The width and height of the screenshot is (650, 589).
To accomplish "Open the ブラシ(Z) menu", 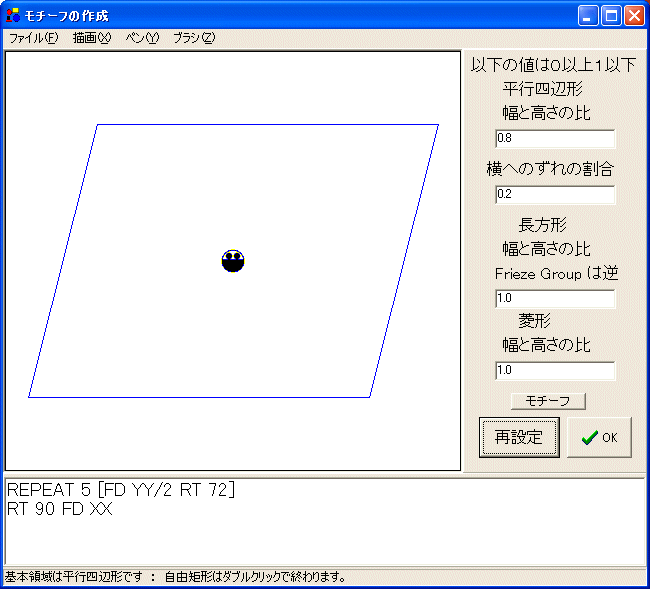I will [x=194, y=38].
